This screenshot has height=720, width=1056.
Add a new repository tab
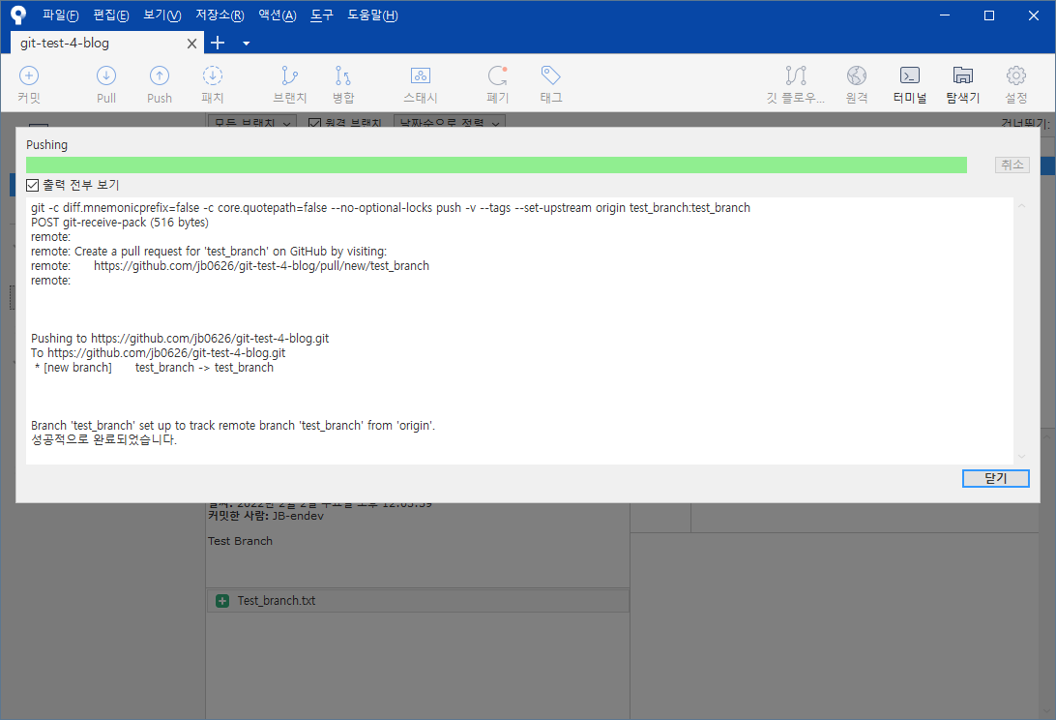(x=218, y=43)
